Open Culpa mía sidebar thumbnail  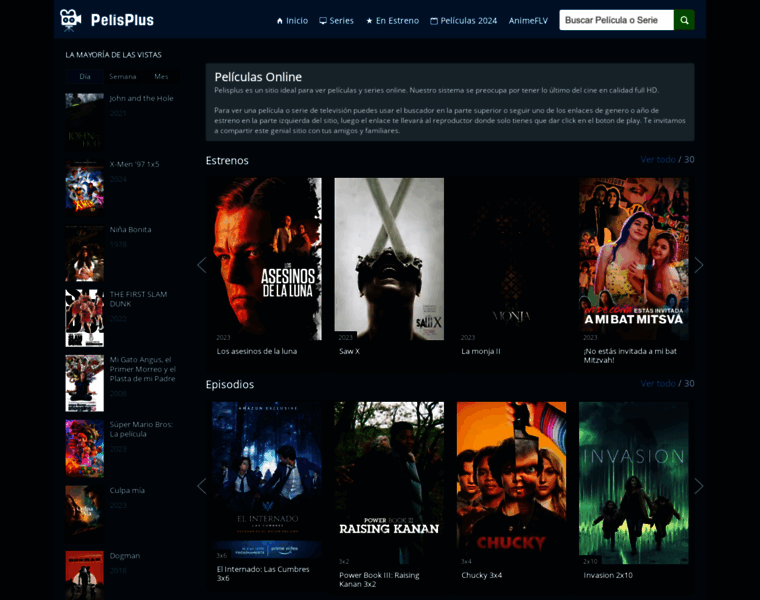coord(85,514)
